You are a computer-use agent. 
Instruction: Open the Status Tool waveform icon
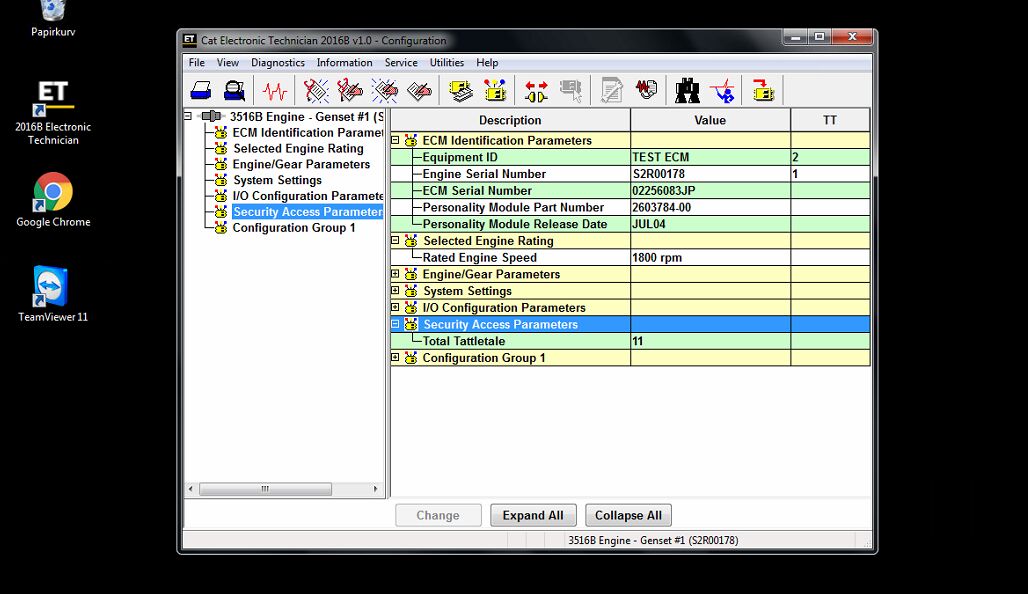(275, 90)
